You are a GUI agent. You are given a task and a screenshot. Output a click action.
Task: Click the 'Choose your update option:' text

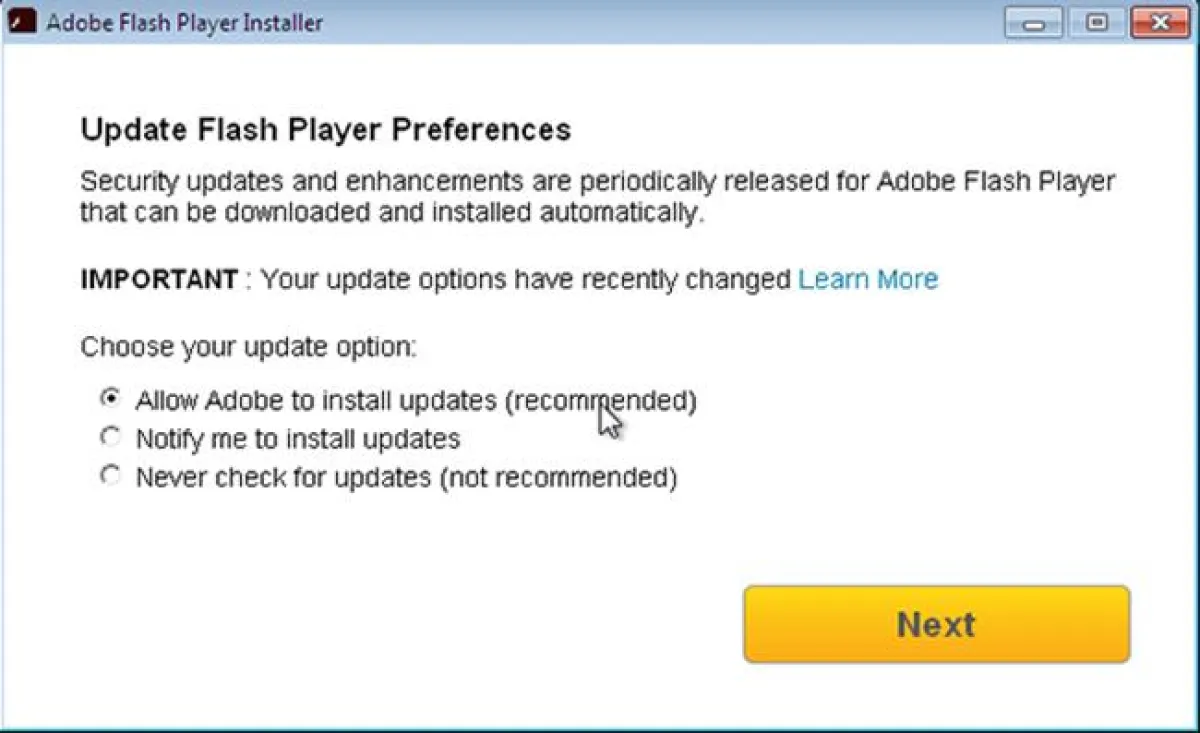click(248, 347)
